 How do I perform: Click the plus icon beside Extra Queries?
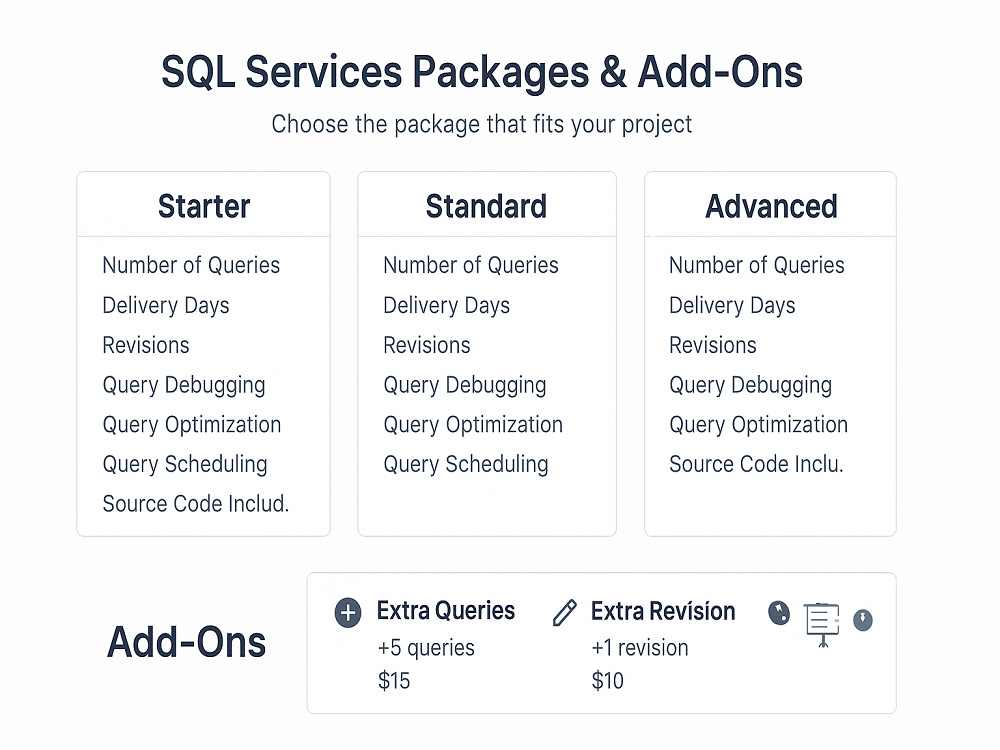348,613
